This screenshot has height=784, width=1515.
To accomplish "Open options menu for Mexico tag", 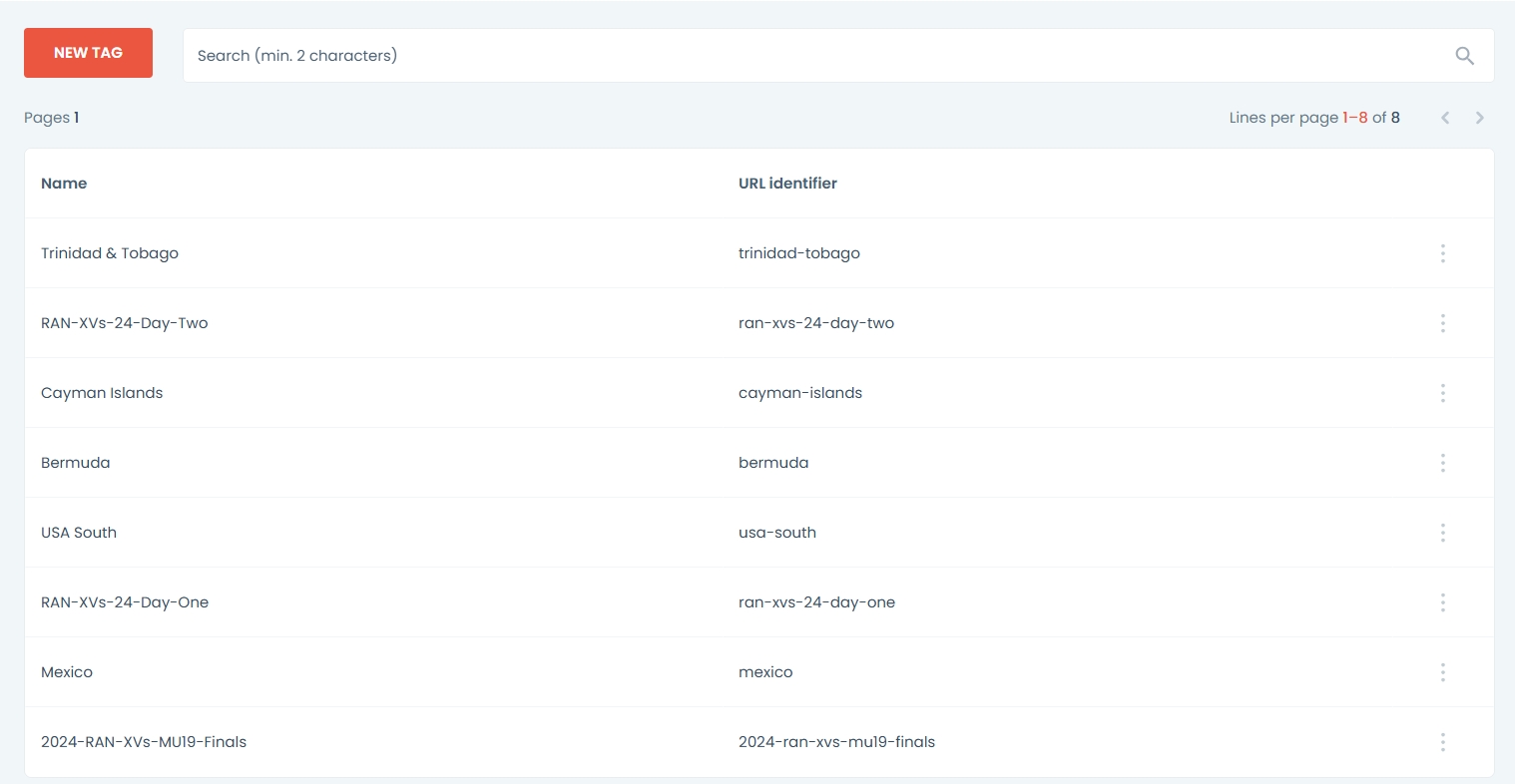I will click(x=1442, y=672).
